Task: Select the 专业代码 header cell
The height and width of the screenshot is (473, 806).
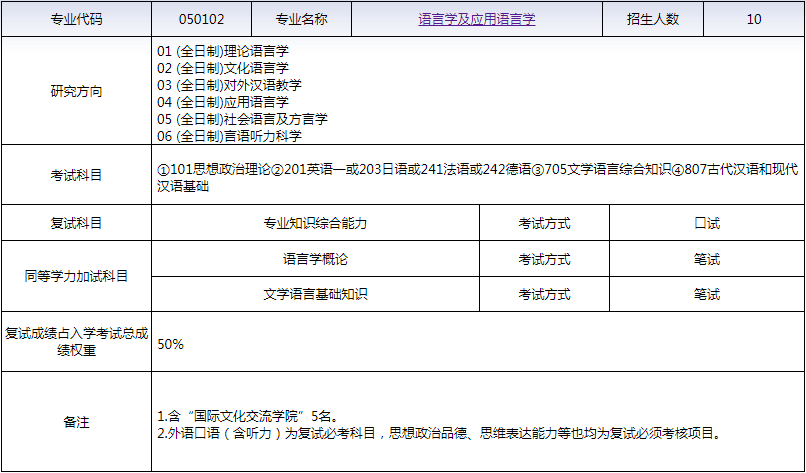Action: pyautogui.click(x=76, y=19)
